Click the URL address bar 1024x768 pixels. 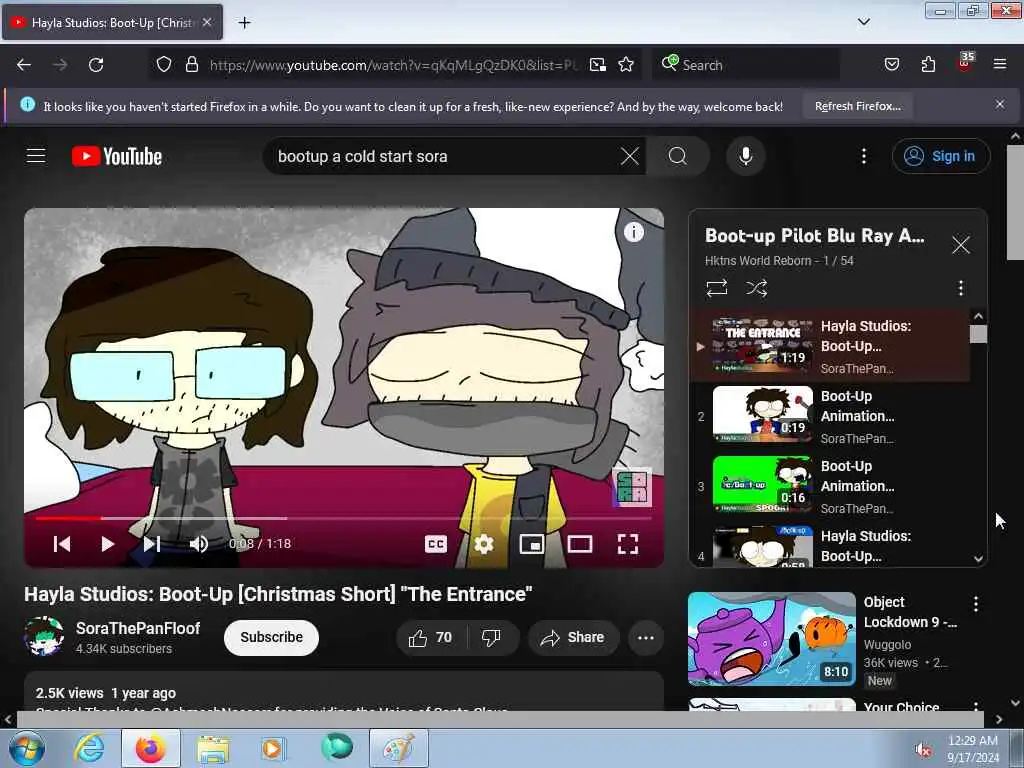click(393, 65)
